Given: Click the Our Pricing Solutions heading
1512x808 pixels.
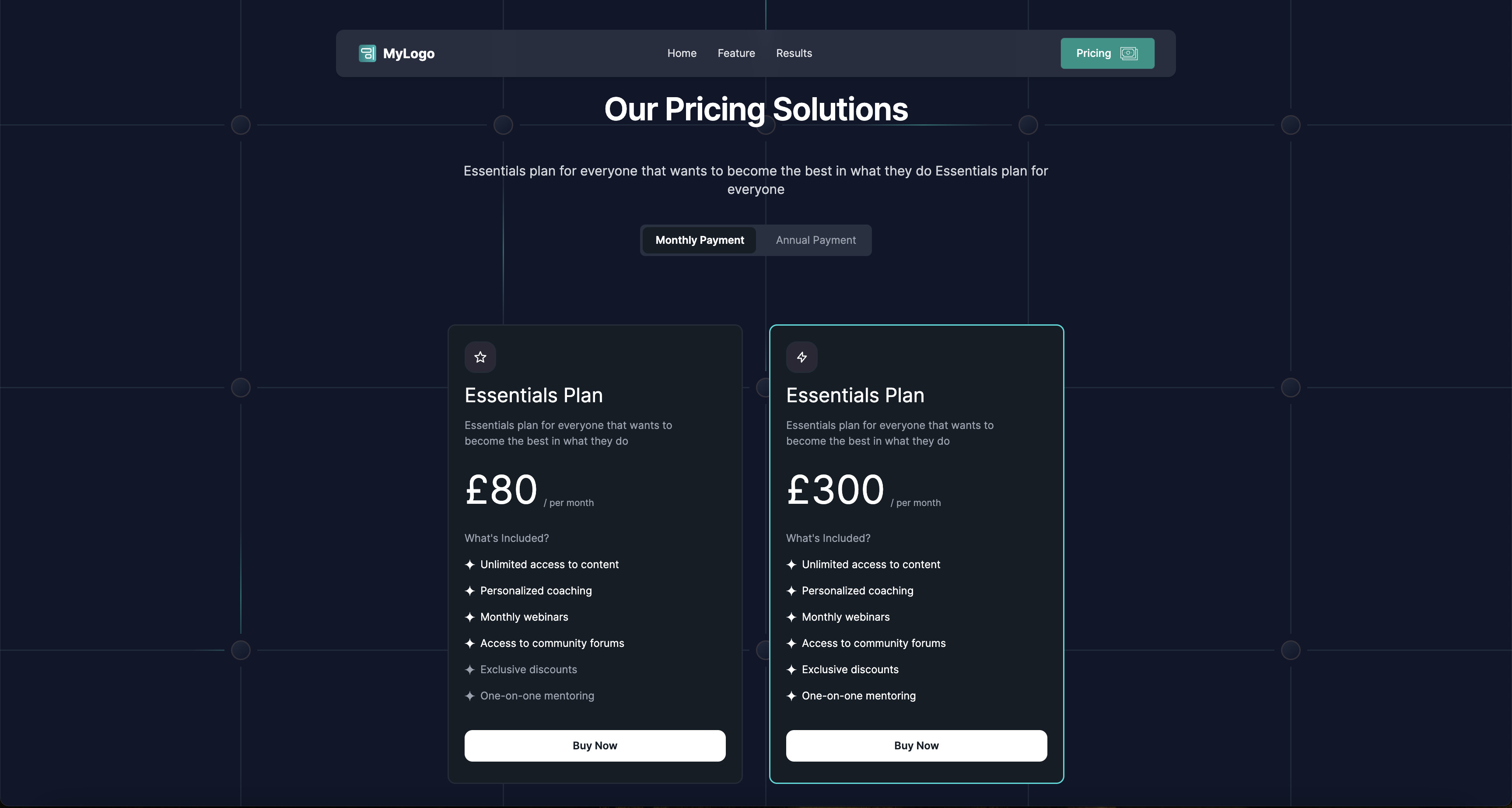Looking at the screenshot, I should (x=756, y=110).
